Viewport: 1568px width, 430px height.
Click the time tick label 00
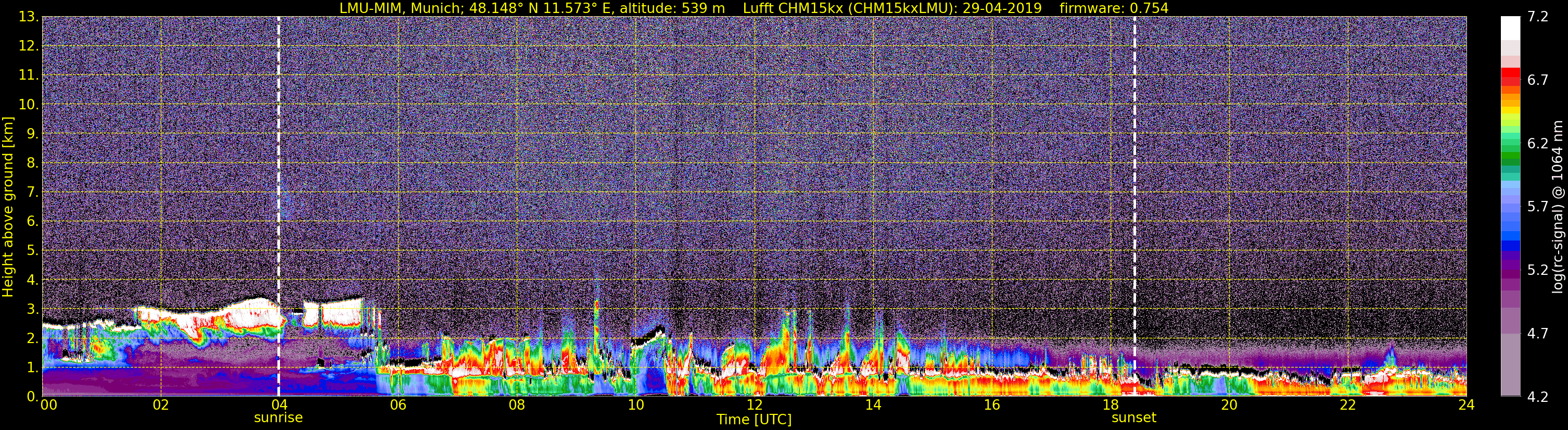tap(49, 406)
